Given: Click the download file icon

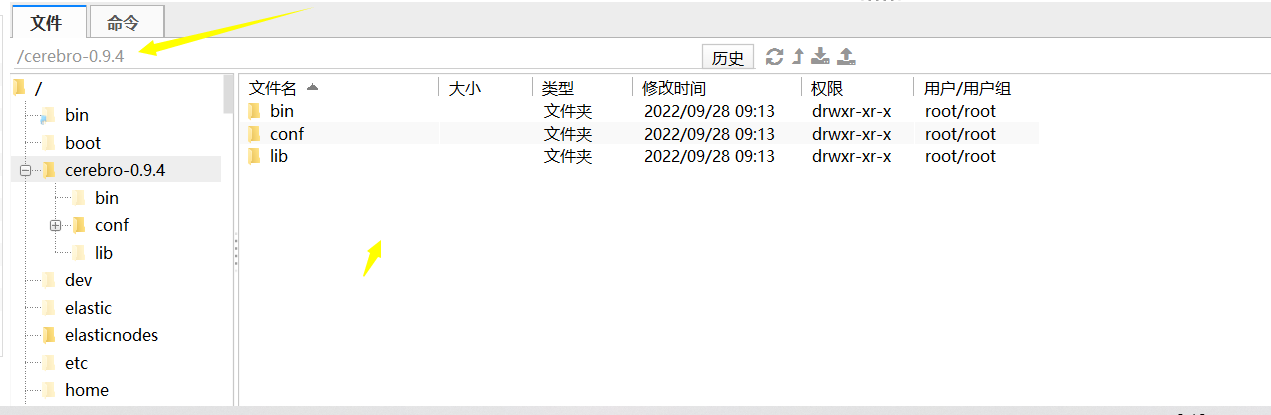Looking at the screenshot, I should point(821,57).
